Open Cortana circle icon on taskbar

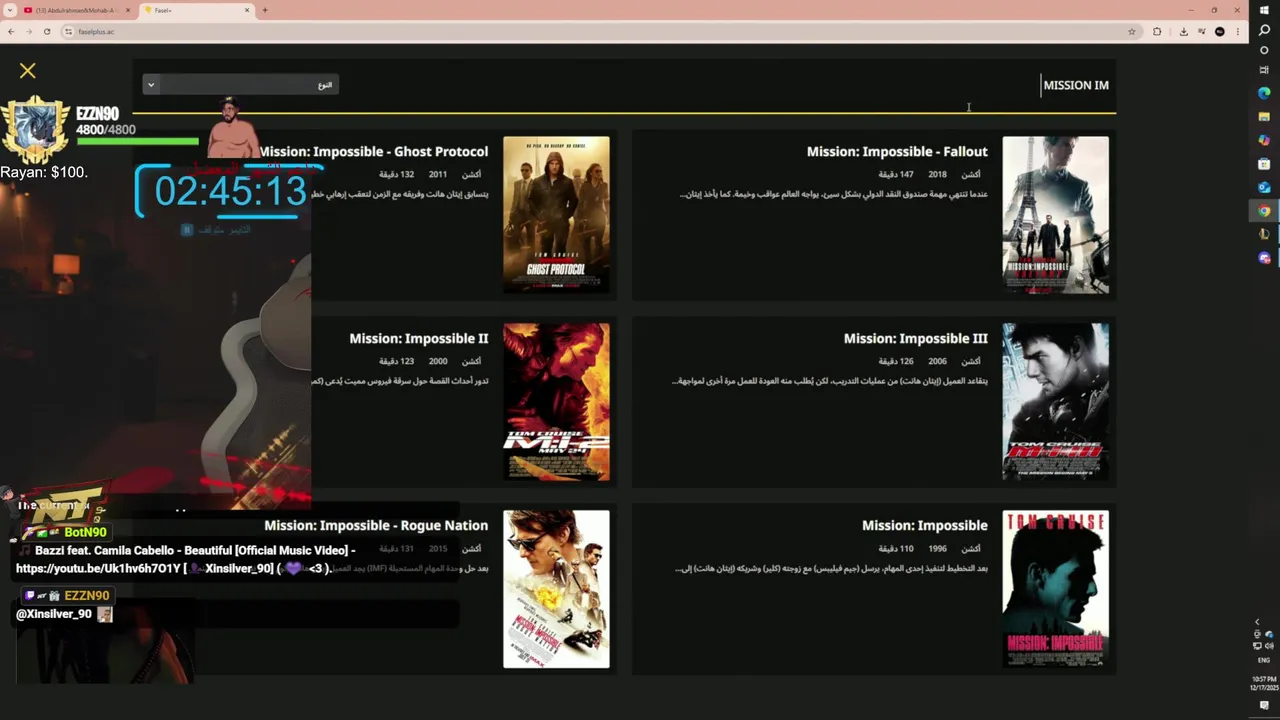1264,50
